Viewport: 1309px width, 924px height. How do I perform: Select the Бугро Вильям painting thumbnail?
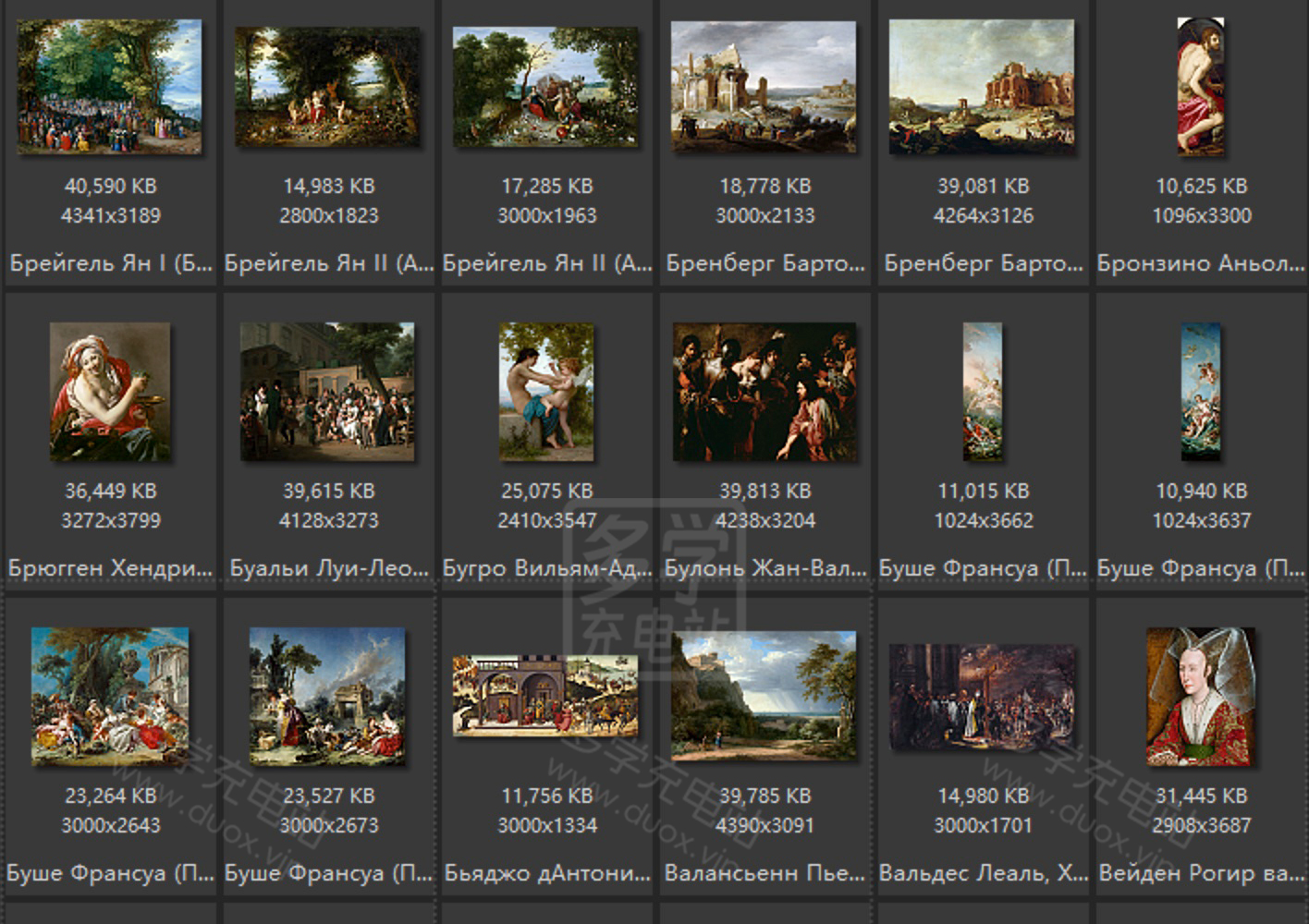546,392
